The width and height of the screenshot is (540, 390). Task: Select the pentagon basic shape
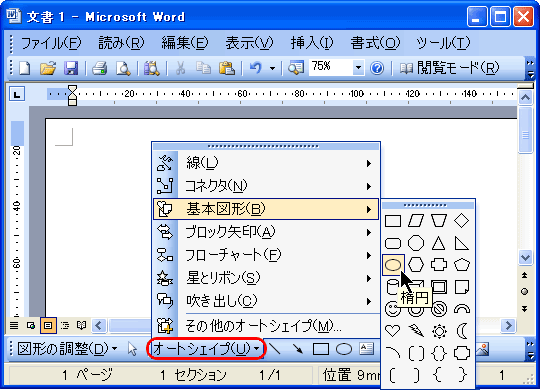coord(461,265)
